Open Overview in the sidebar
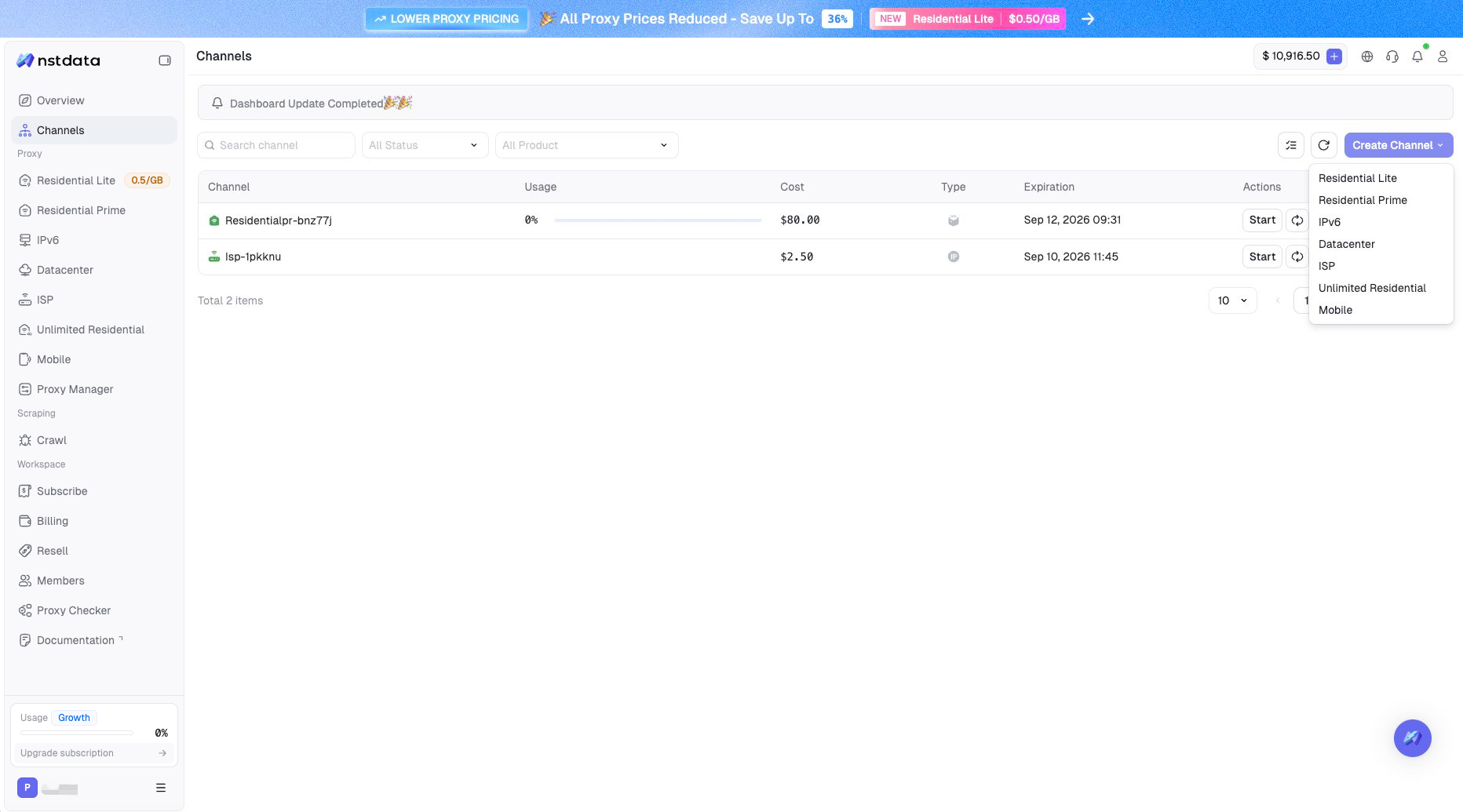The height and width of the screenshot is (812, 1463). coord(94,100)
